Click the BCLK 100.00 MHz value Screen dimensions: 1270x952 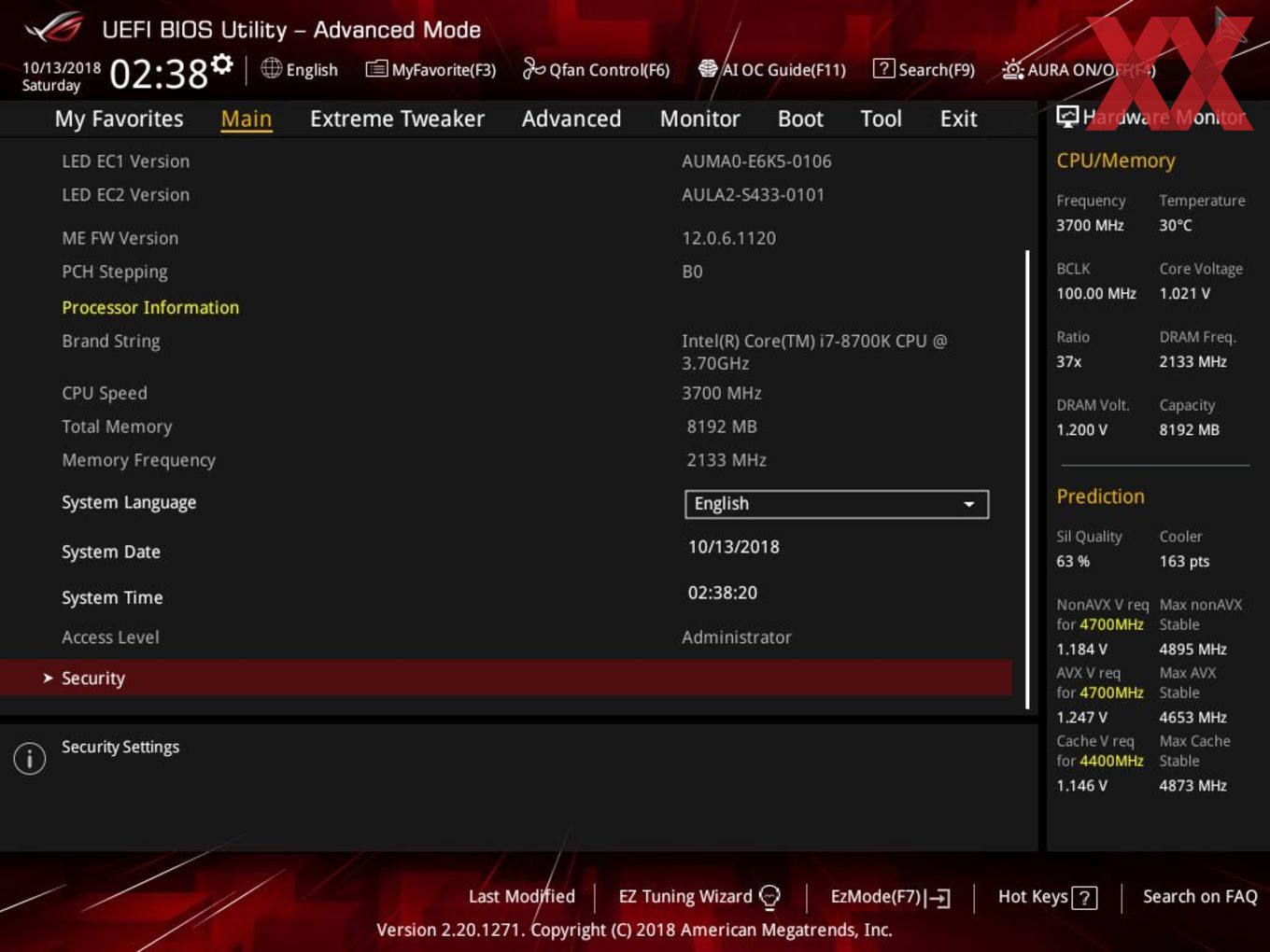(x=1096, y=293)
